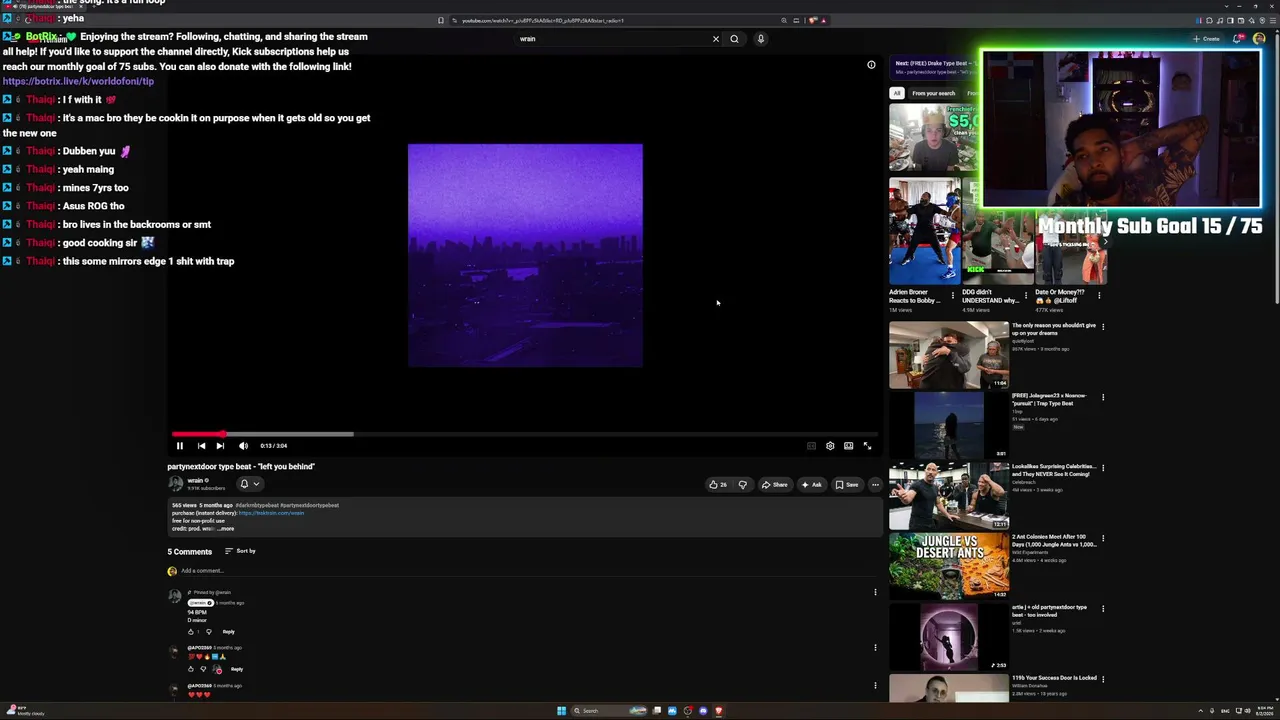Dislike the pinned 94 BPM comment
Screen dimensions: 1280x720
208,632
